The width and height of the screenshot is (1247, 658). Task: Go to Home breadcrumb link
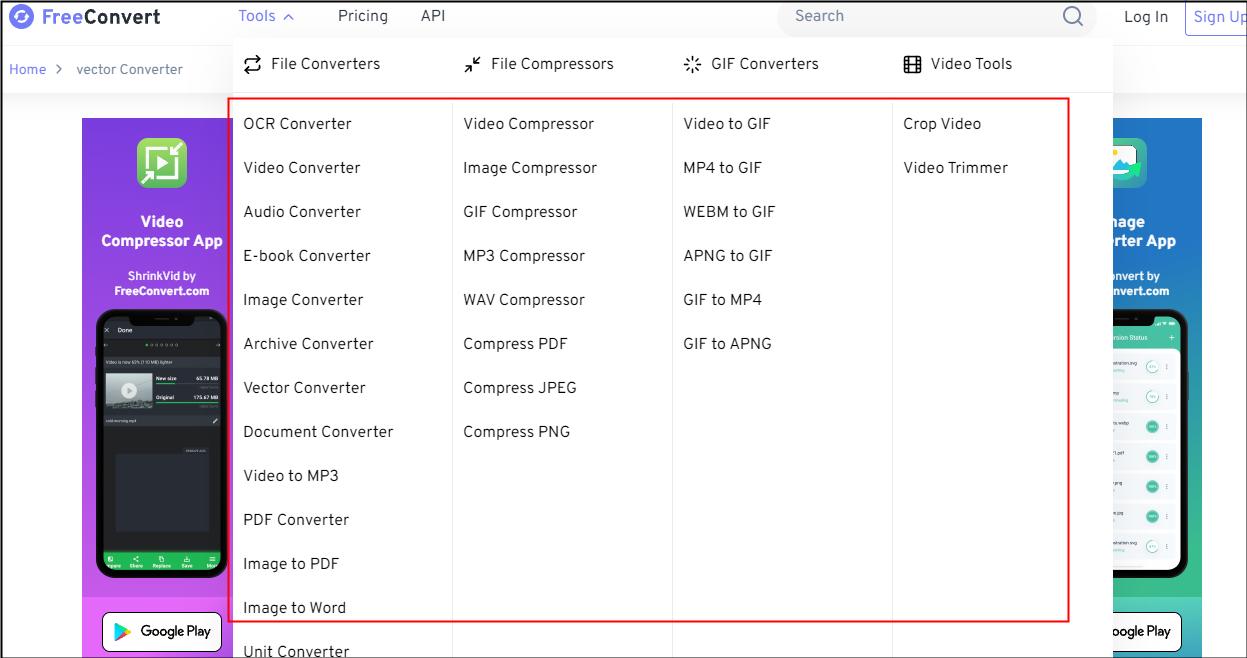[28, 69]
